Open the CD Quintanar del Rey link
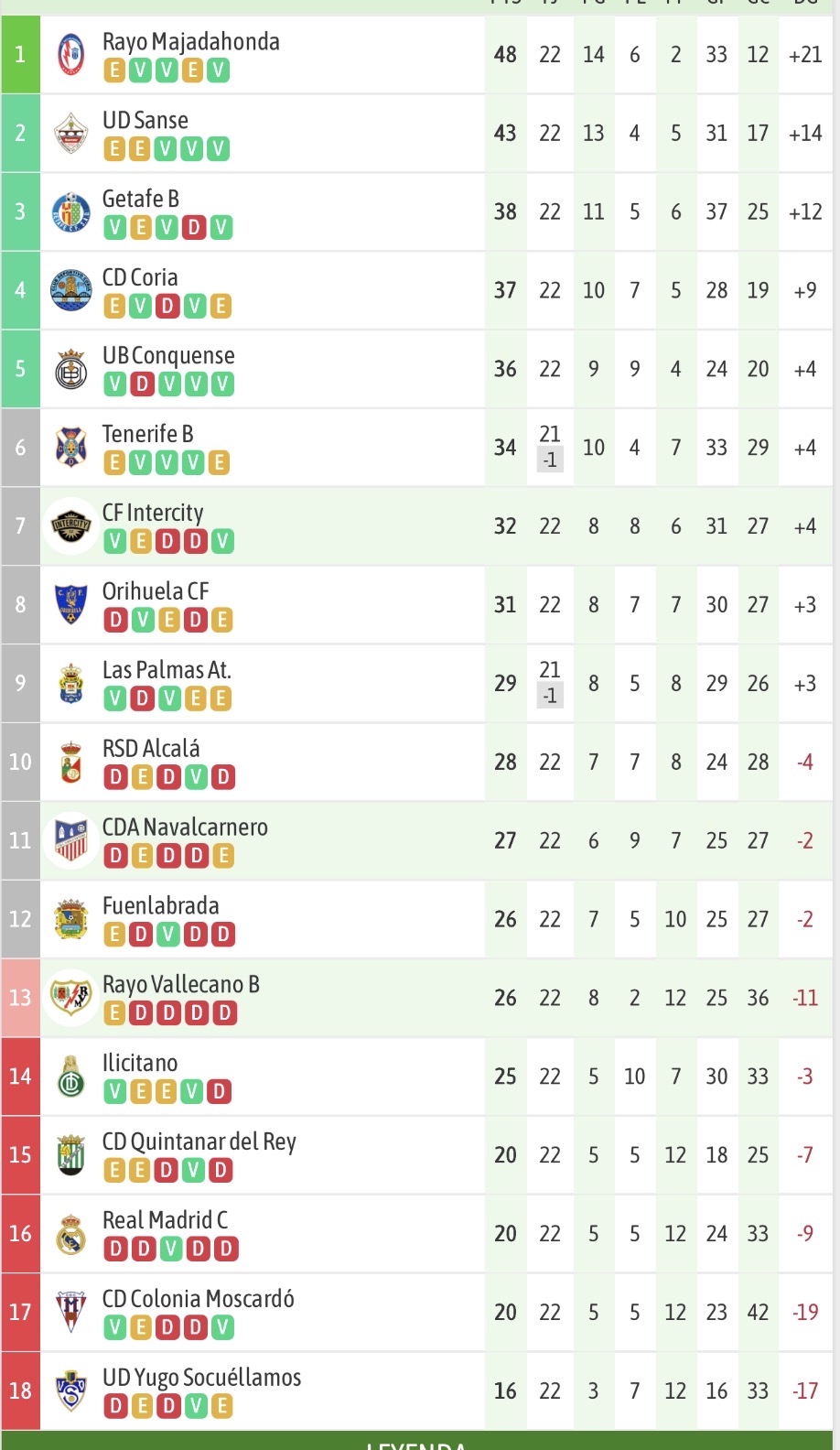 pos(199,1142)
